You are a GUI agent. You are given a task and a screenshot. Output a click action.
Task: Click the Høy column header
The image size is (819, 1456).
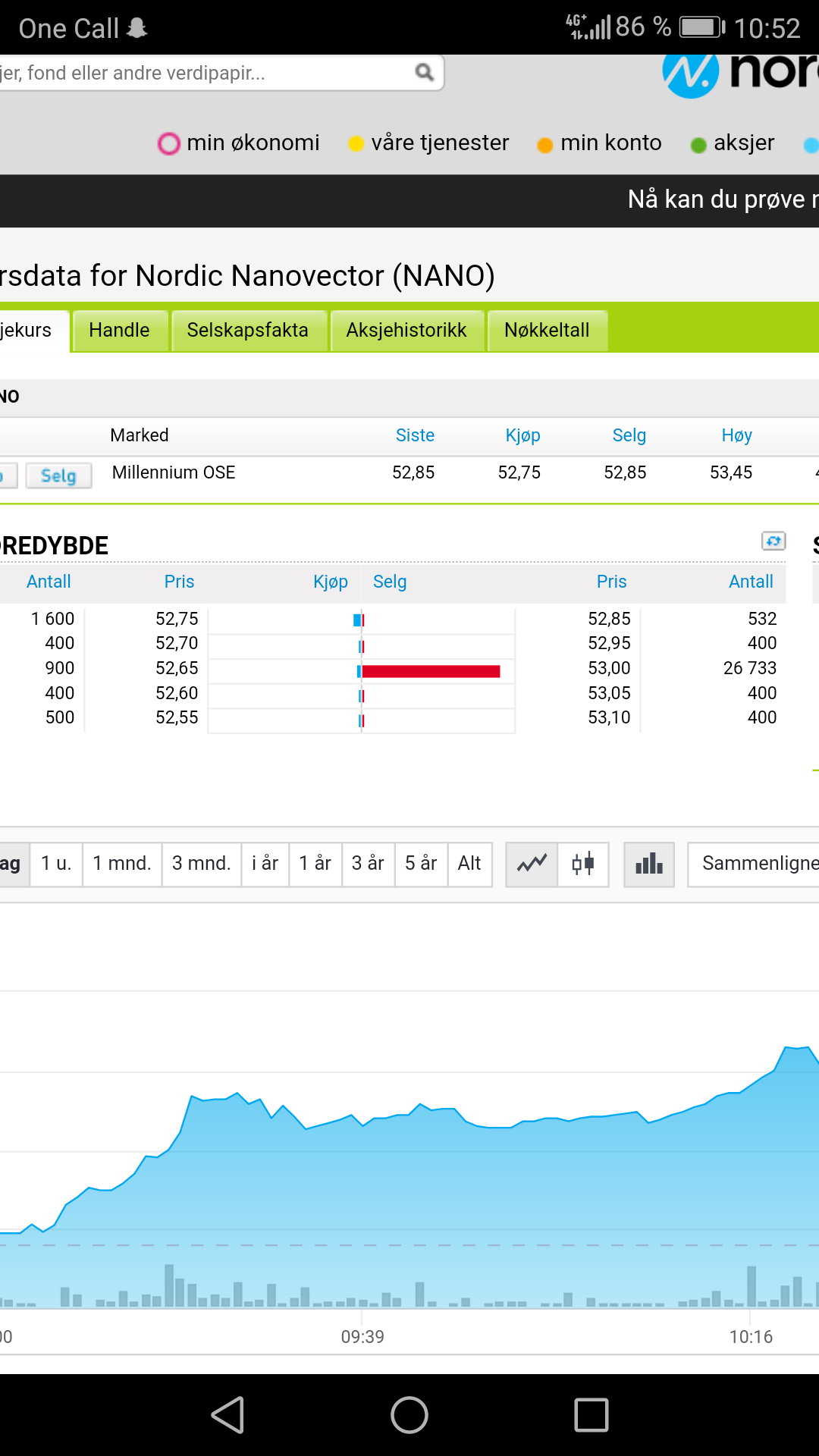click(x=737, y=435)
